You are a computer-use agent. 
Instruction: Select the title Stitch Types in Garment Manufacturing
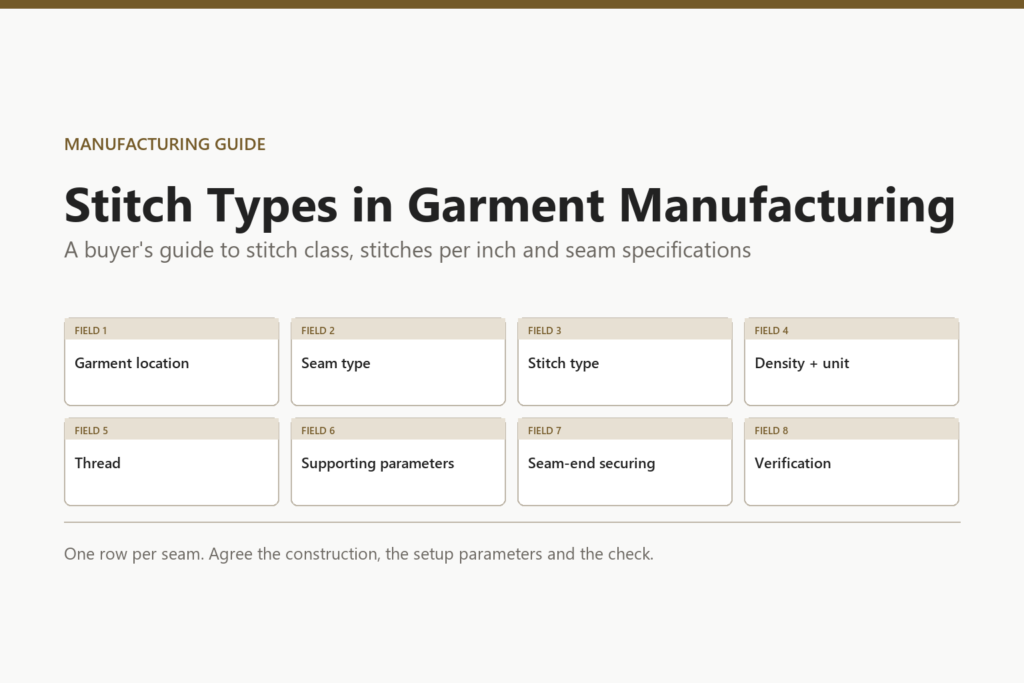point(509,206)
